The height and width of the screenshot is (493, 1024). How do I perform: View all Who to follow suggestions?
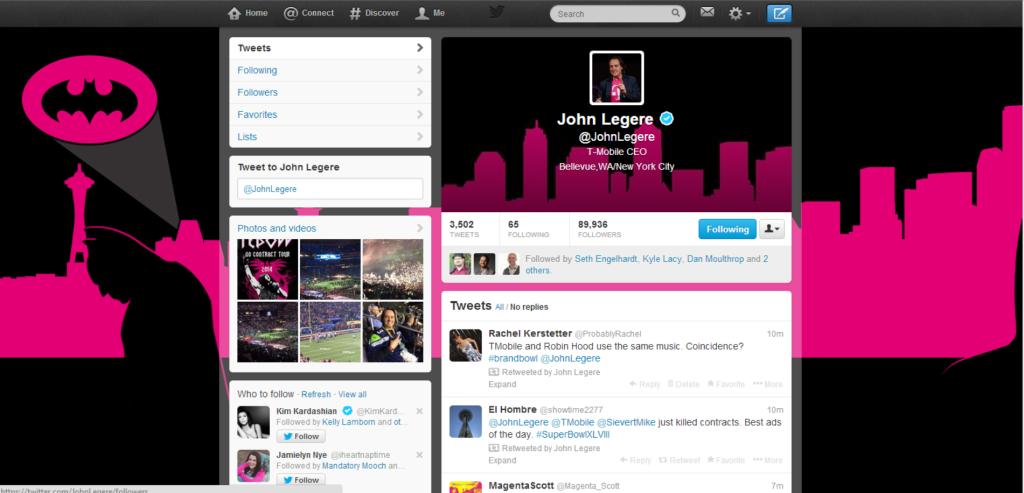tap(352, 394)
